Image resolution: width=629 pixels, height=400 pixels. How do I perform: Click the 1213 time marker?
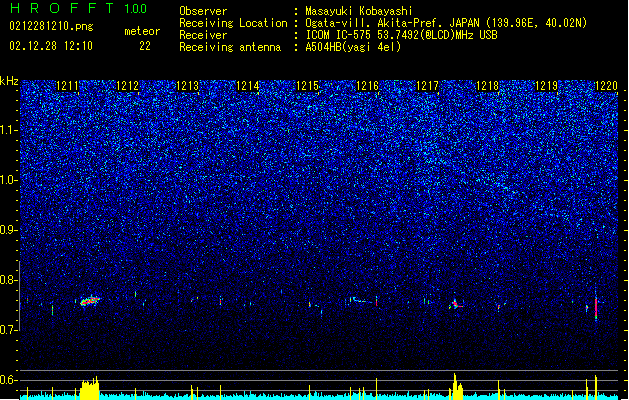(187, 86)
